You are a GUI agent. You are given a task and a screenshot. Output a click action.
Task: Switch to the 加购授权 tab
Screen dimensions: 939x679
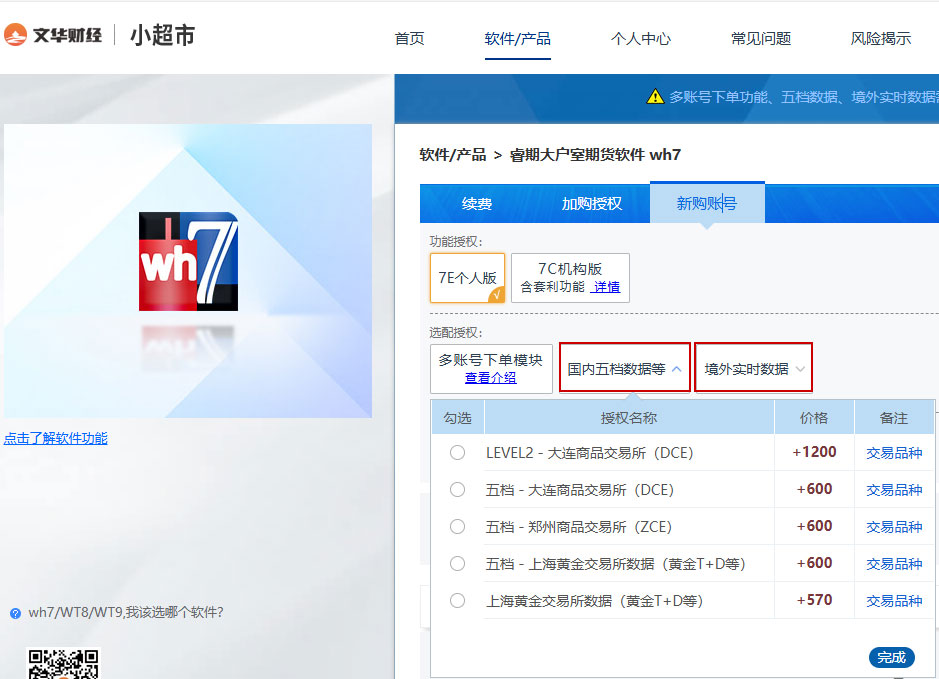[591, 204]
